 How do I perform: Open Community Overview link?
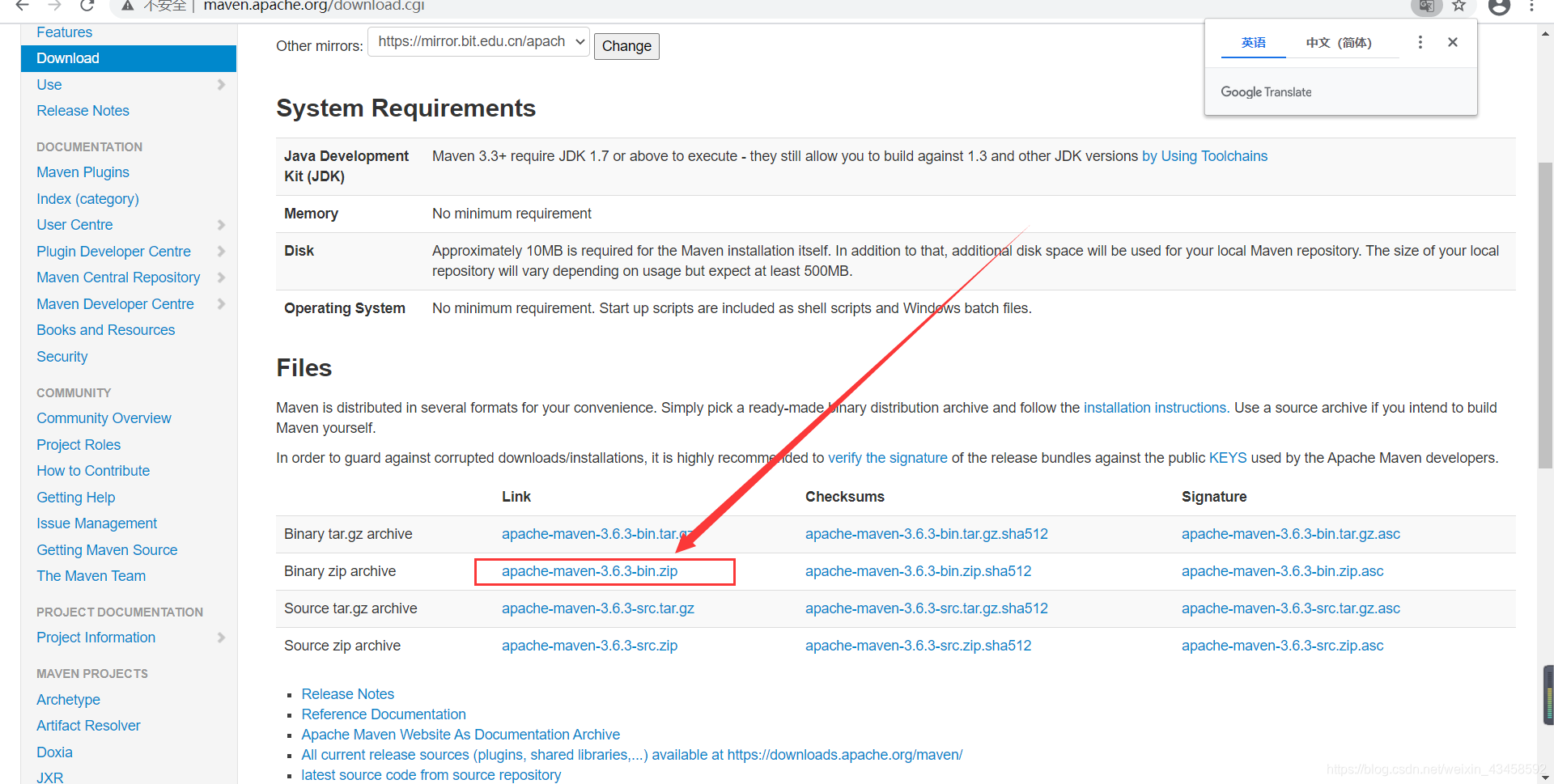[x=104, y=418]
